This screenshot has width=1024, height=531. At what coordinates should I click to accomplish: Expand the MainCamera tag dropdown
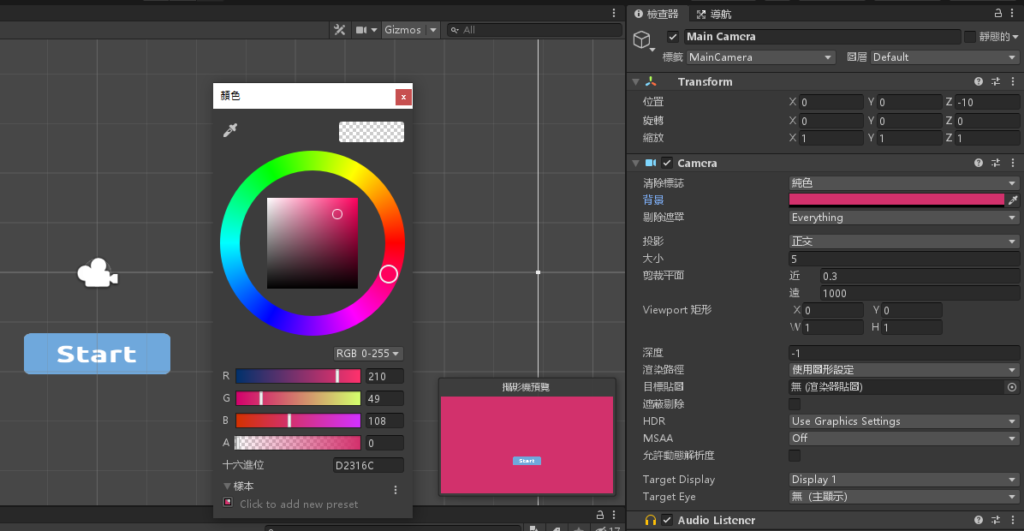(x=760, y=57)
